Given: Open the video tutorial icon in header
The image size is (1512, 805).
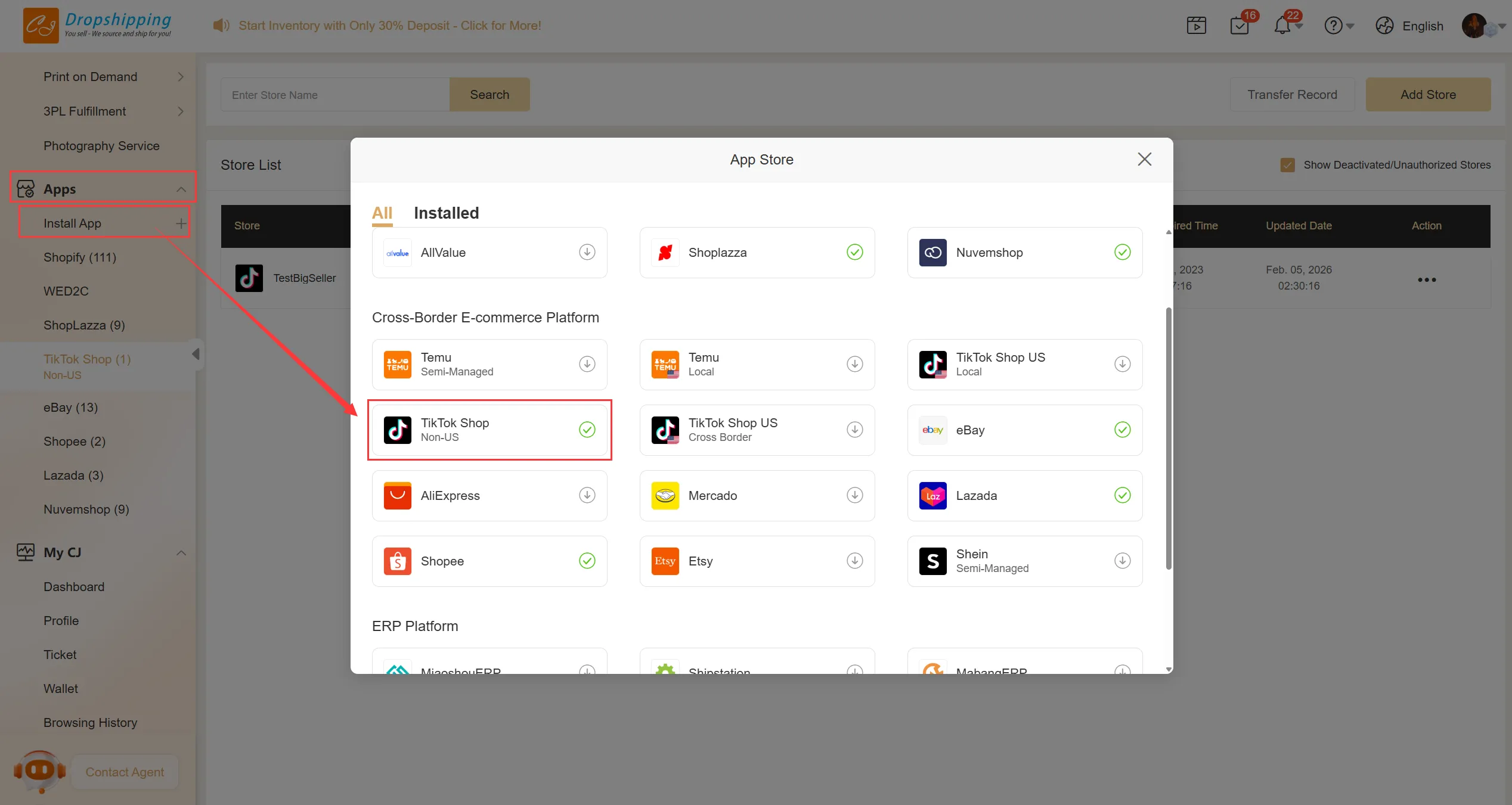Looking at the screenshot, I should pos(1196,26).
